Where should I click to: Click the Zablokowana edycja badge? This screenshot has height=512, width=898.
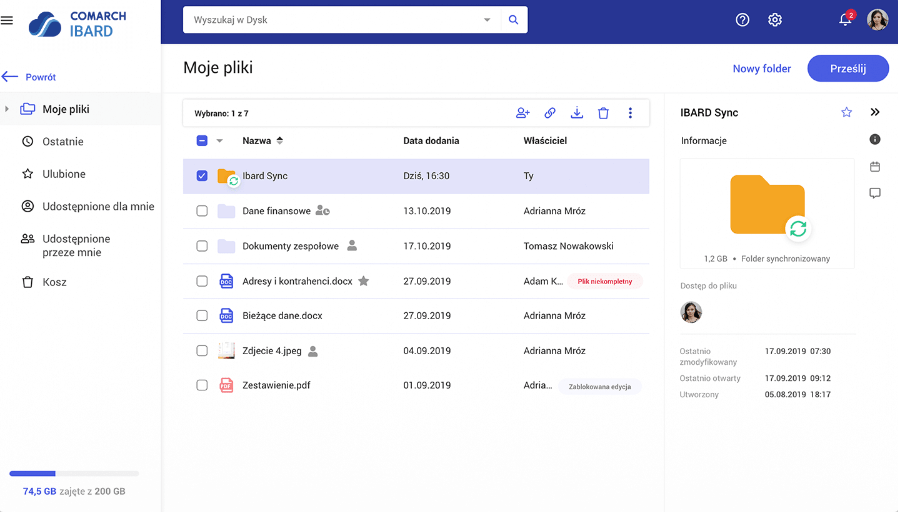pyautogui.click(x=600, y=387)
